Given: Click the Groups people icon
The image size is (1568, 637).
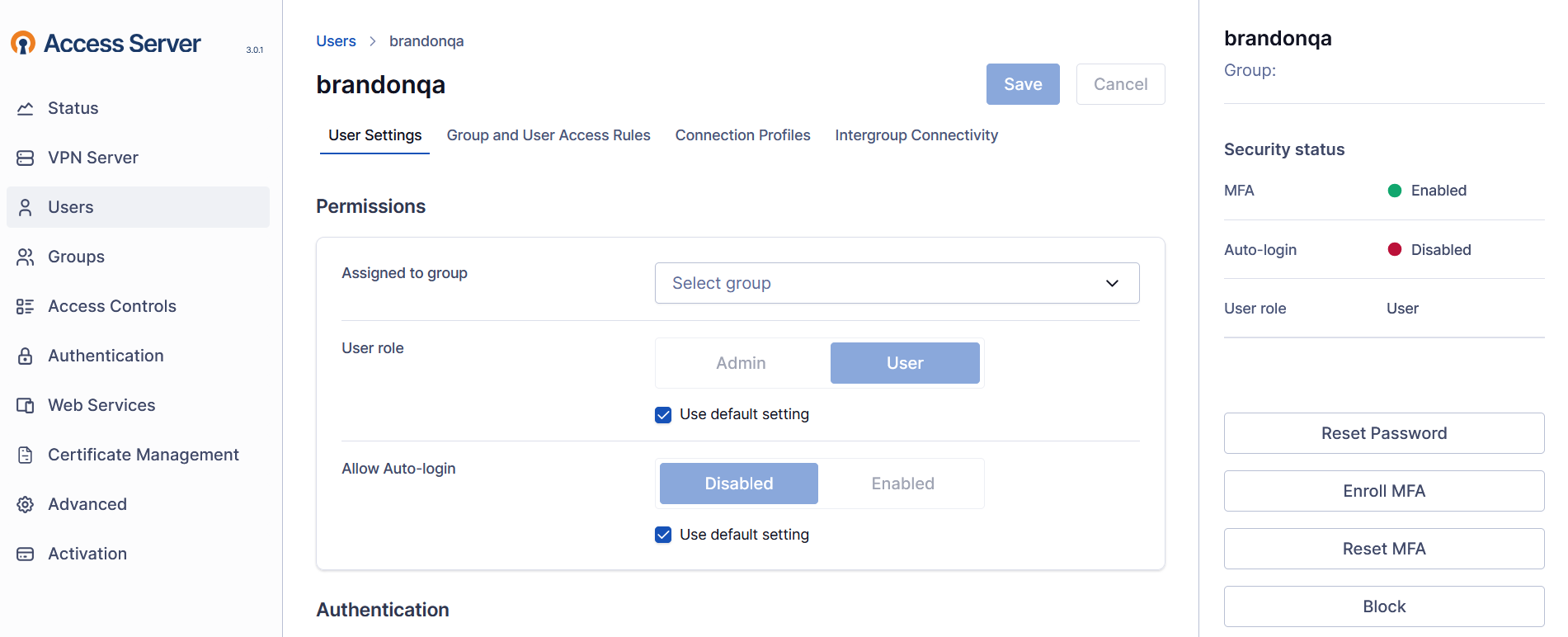Looking at the screenshot, I should tap(26, 257).
